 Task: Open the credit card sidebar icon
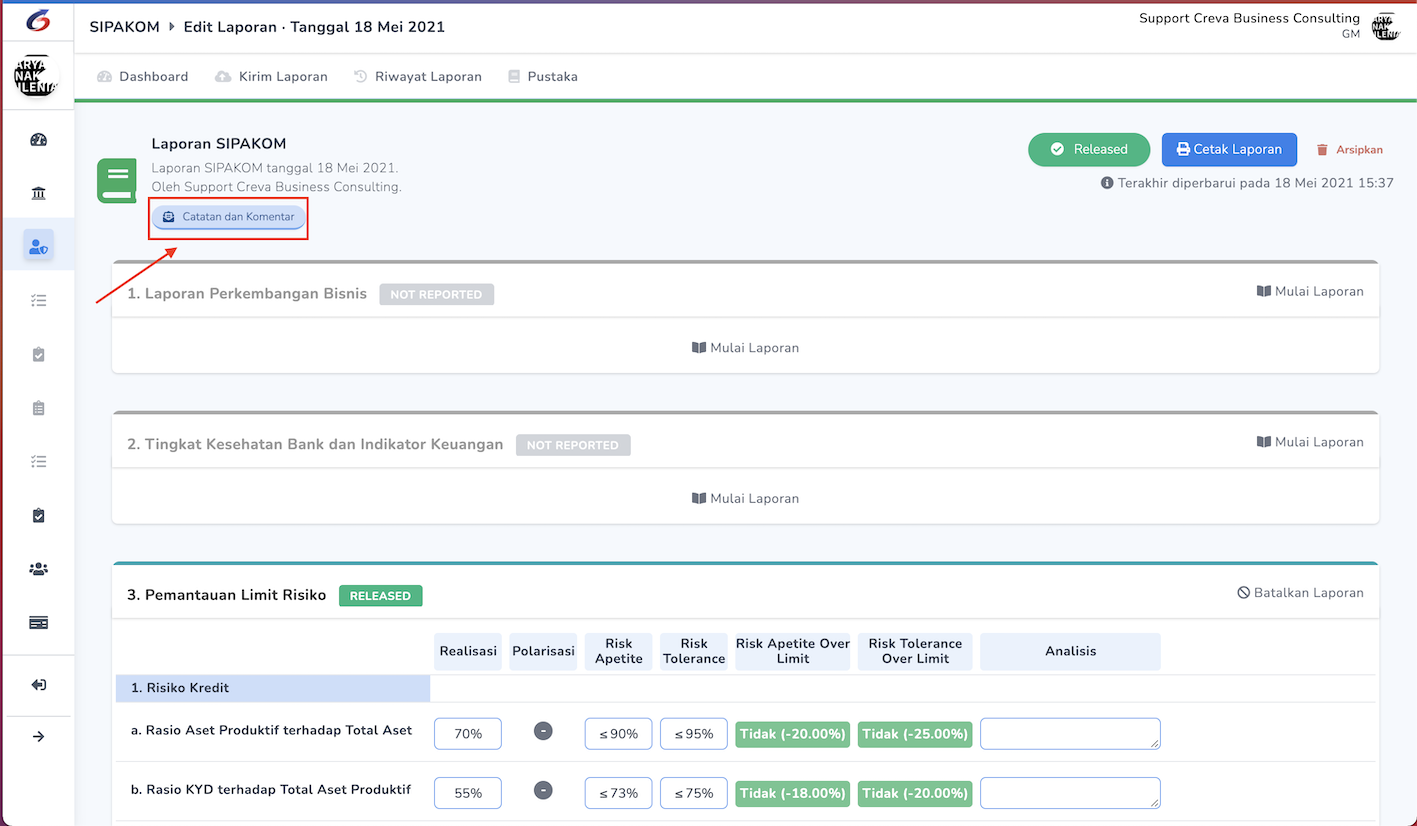point(38,623)
